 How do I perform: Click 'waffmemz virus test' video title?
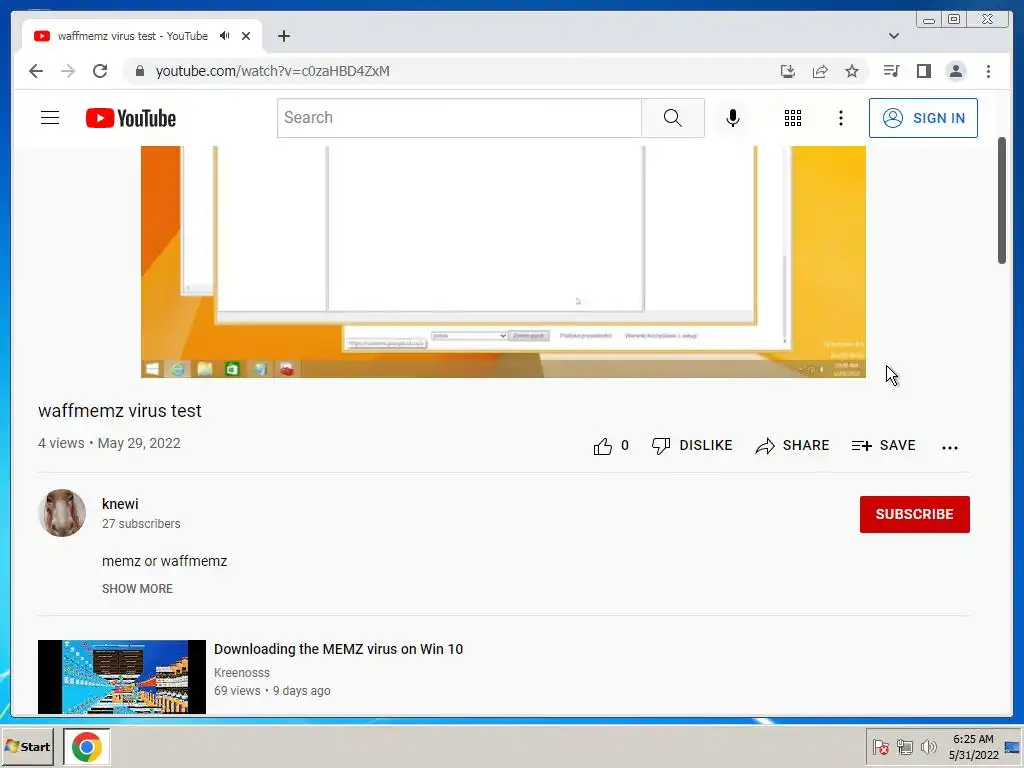[x=120, y=411]
